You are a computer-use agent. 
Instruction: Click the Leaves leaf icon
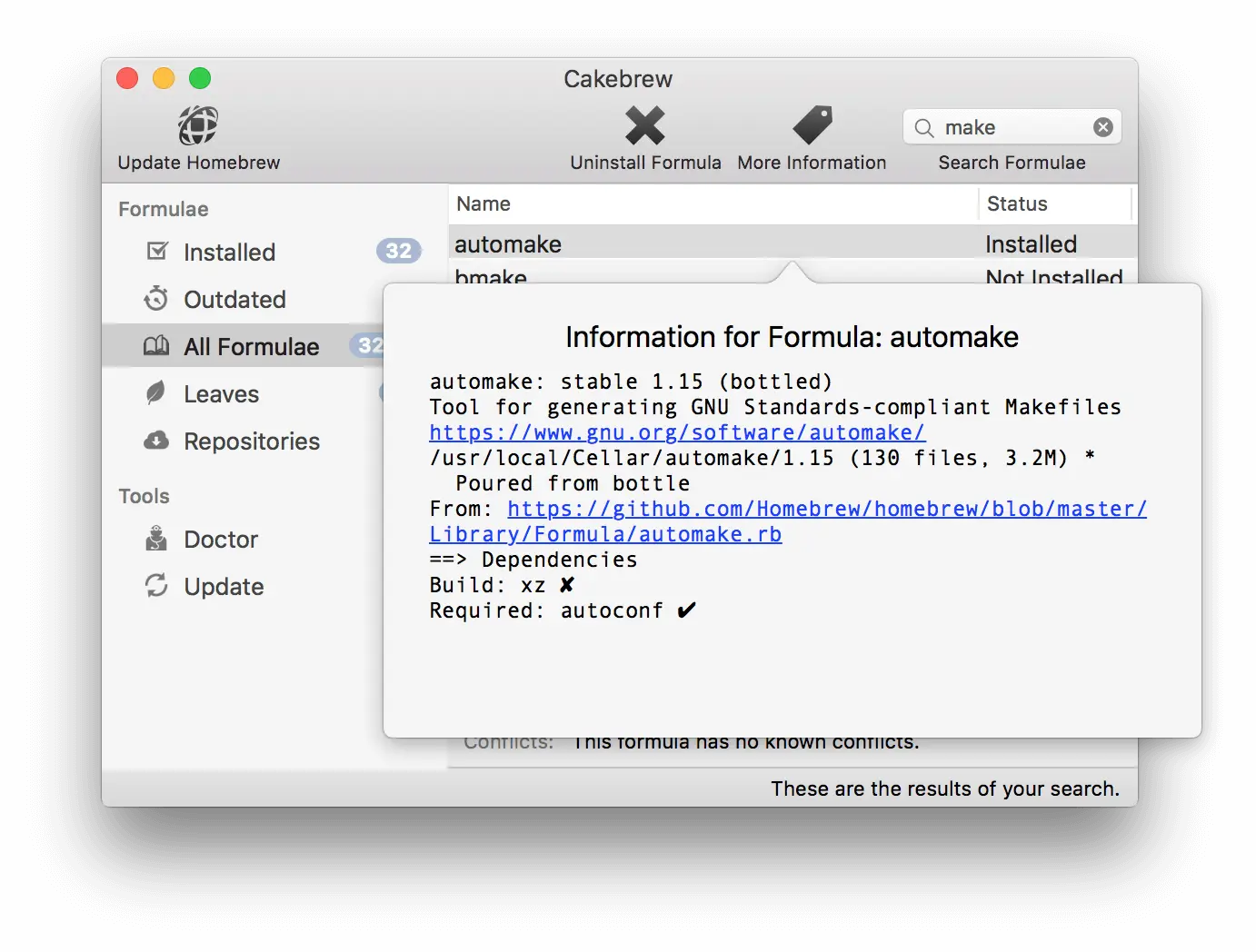coord(156,392)
